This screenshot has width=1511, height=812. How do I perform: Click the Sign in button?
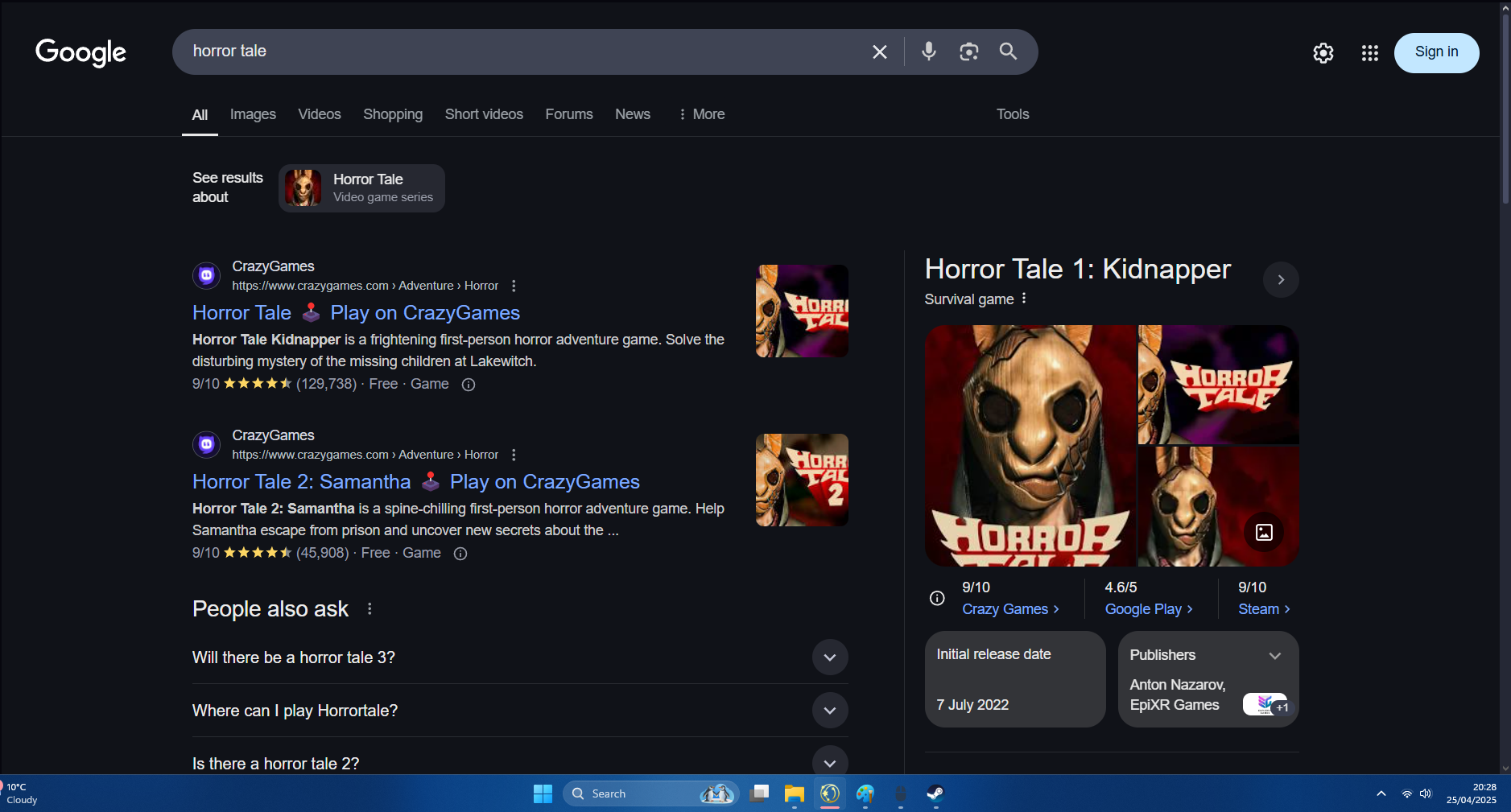(1436, 52)
